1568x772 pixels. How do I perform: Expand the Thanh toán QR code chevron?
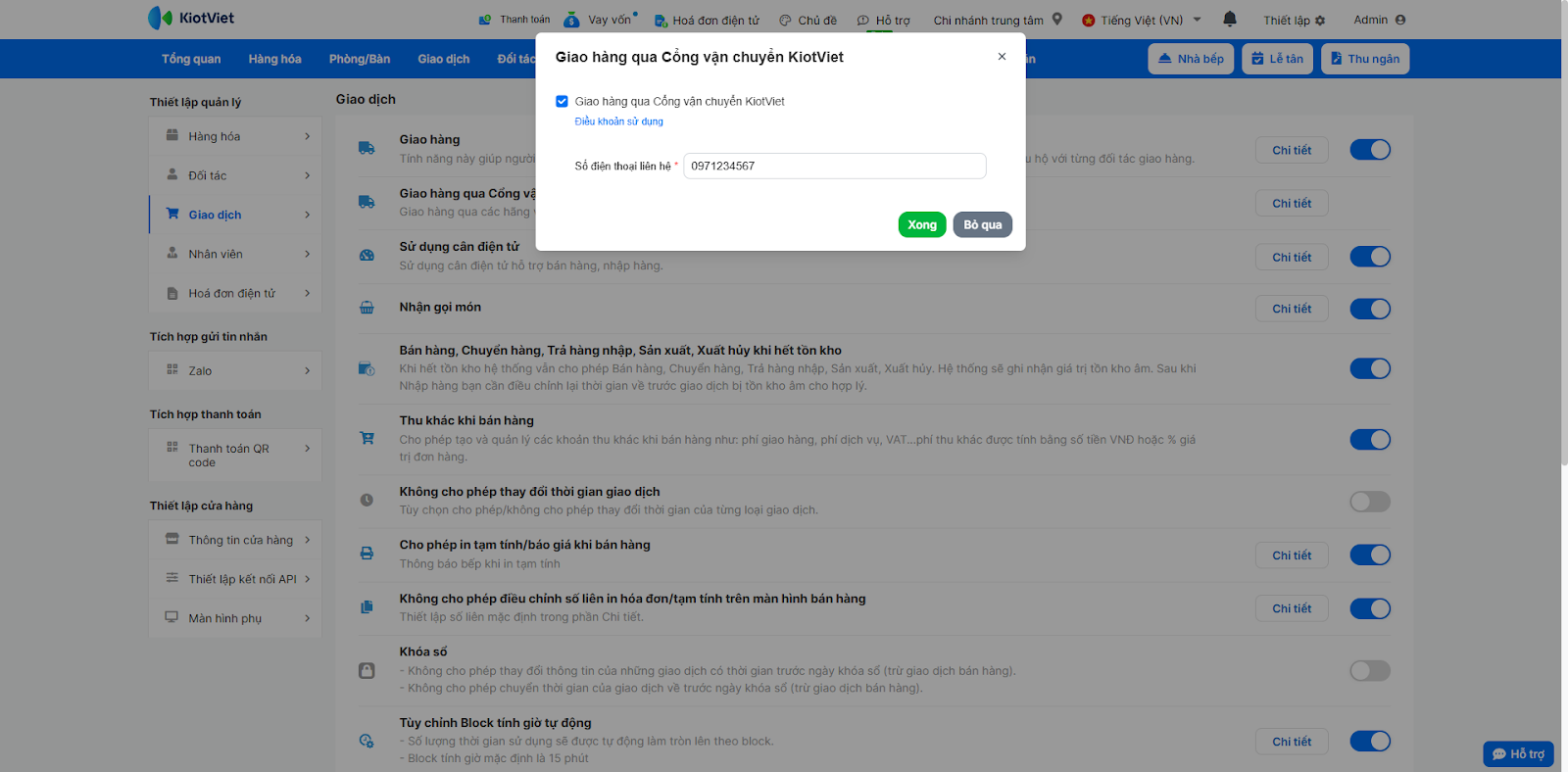point(307,449)
